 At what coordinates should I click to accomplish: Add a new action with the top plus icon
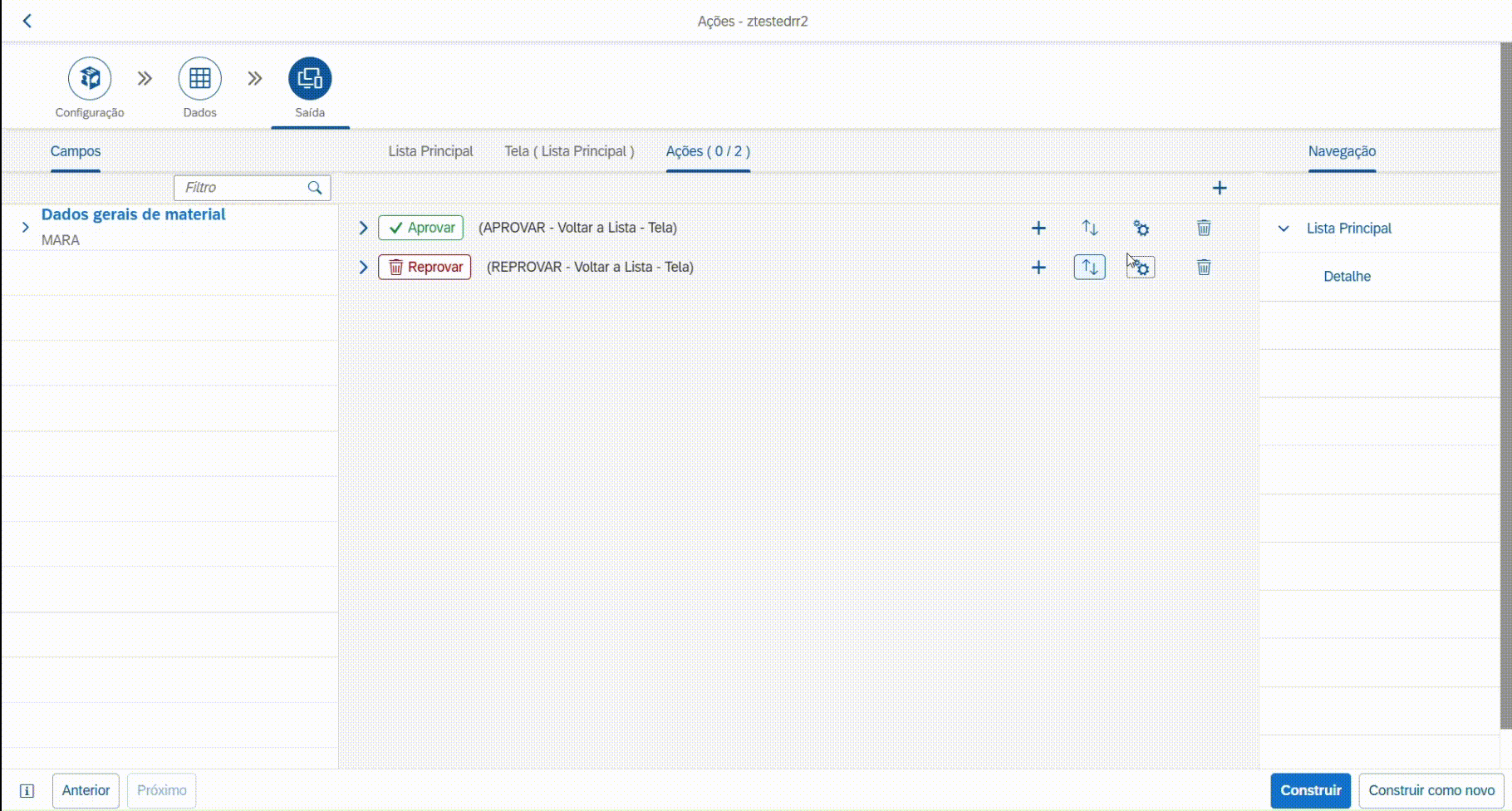[x=1220, y=188]
